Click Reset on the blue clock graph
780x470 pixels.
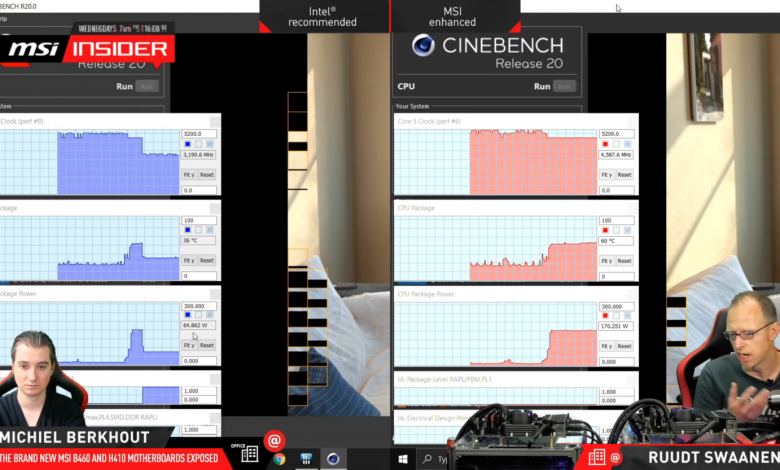207,175
